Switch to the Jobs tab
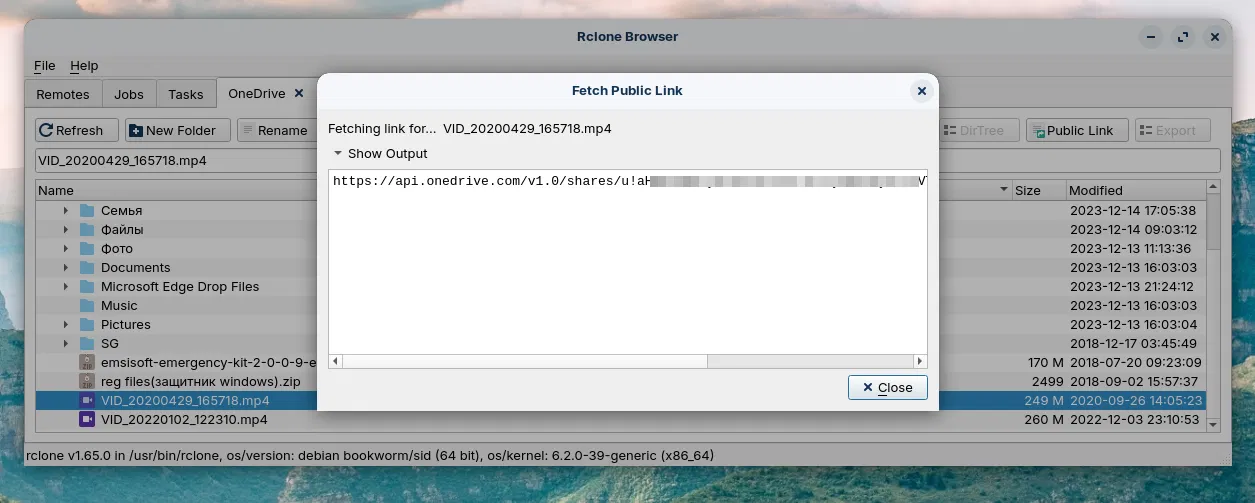Screen dimensions: 1255x503 [x=129, y=94]
